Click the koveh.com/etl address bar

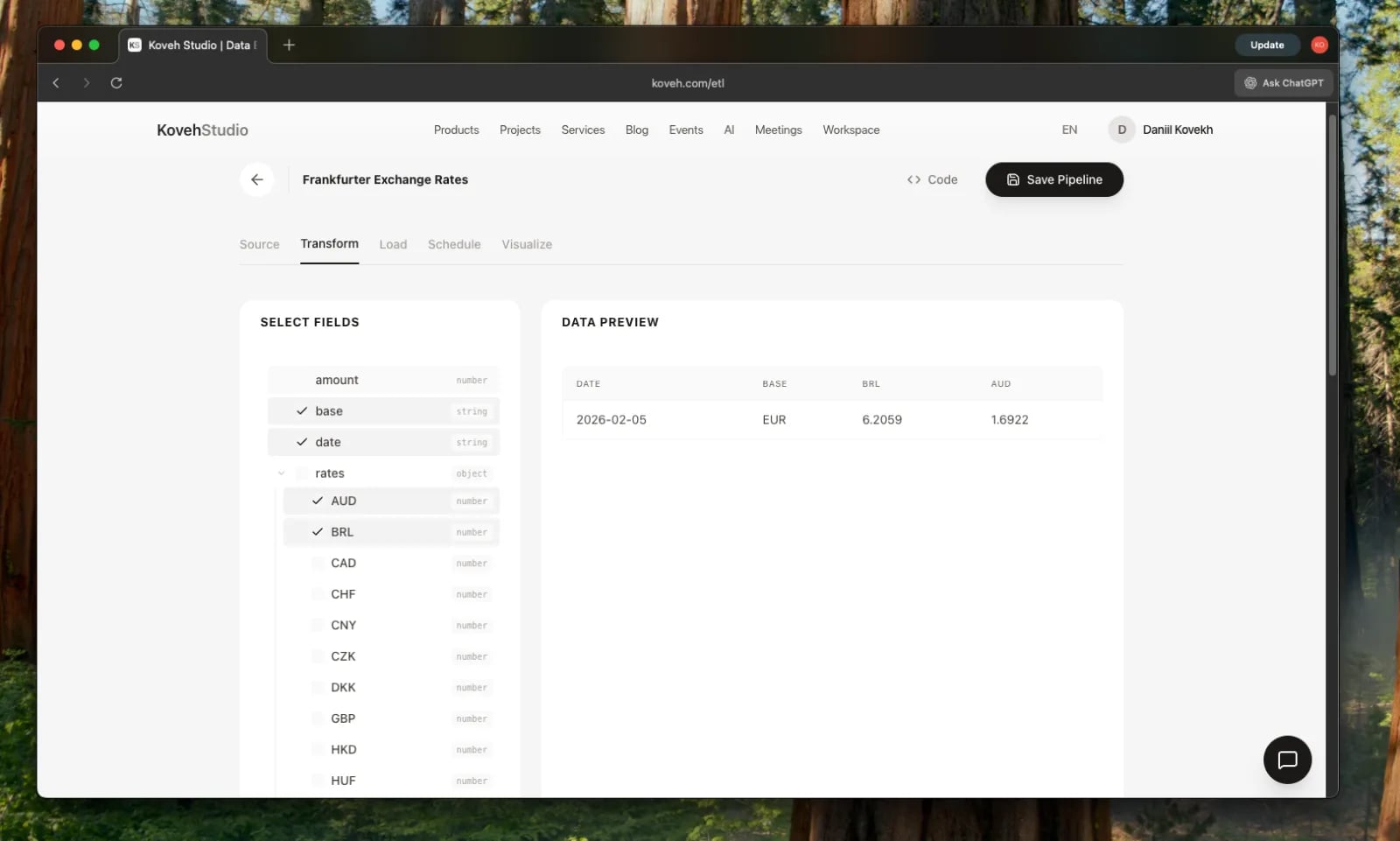tap(688, 83)
